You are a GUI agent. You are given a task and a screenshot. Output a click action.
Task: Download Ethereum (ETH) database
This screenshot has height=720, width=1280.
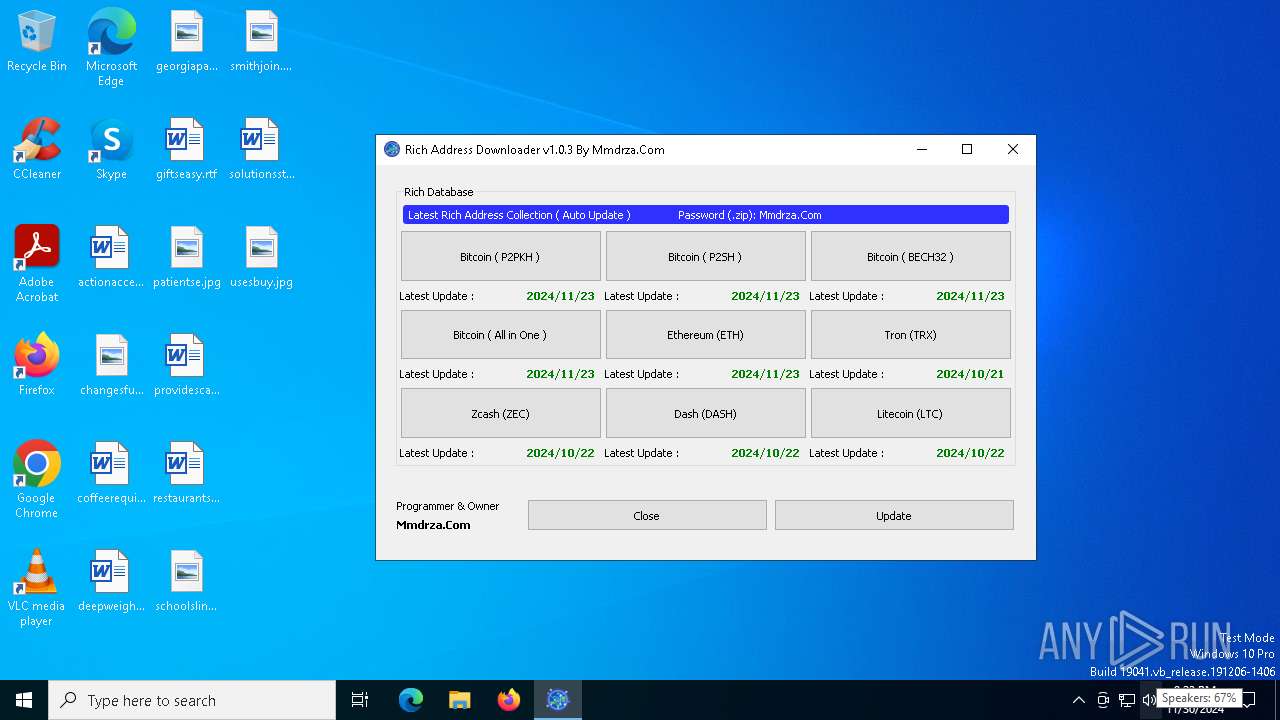click(x=705, y=334)
